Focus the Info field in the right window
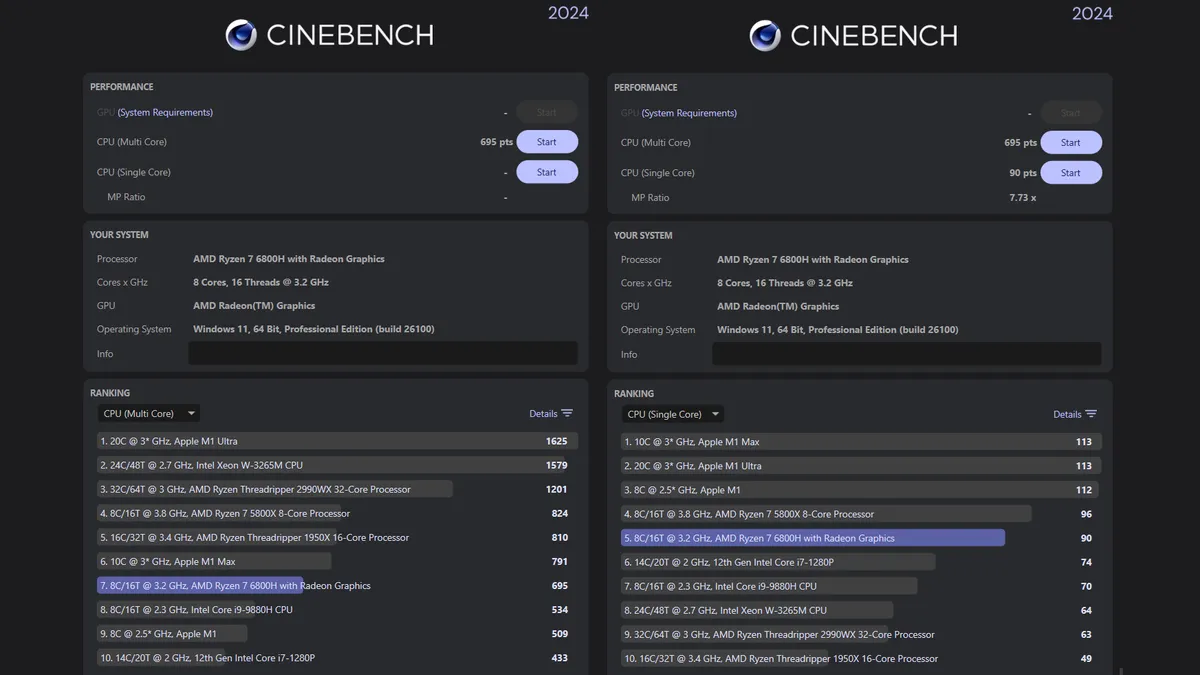Image resolution: width=1200 pixels, height=675 pixels. pyautogui.click(x=906, y=354)
